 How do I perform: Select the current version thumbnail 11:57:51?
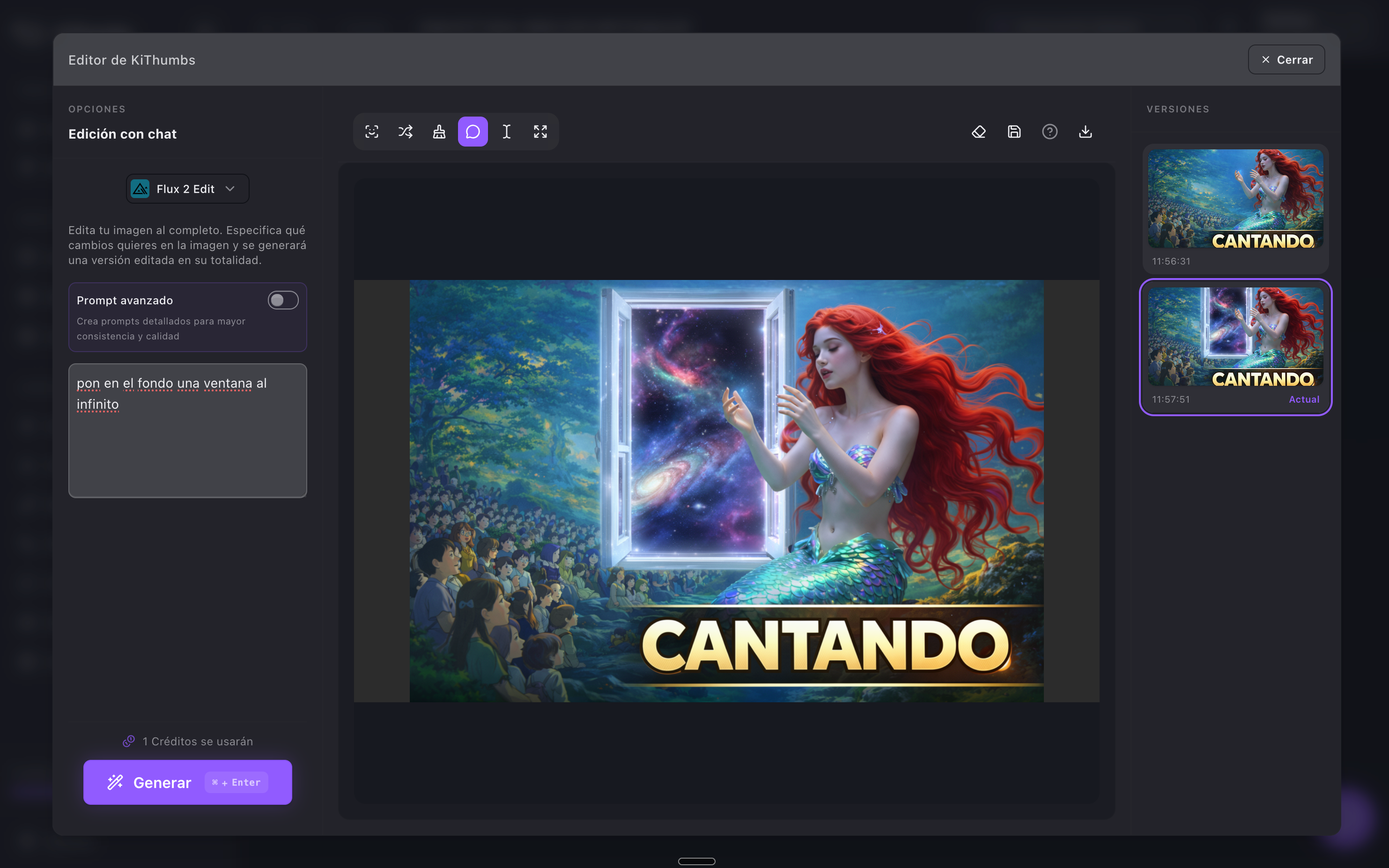point(1236,337)
